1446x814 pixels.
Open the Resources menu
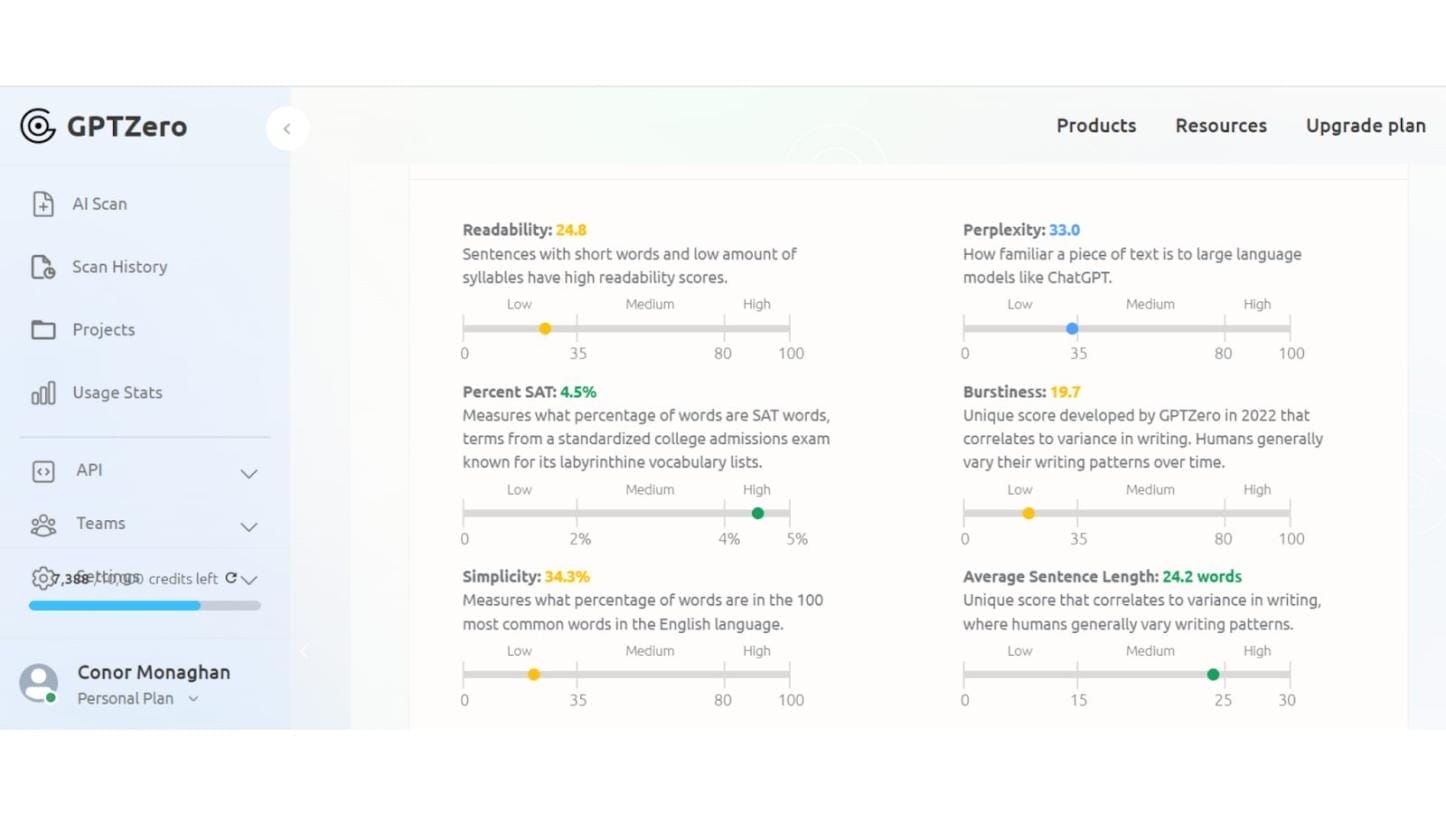pos(1221,126)
